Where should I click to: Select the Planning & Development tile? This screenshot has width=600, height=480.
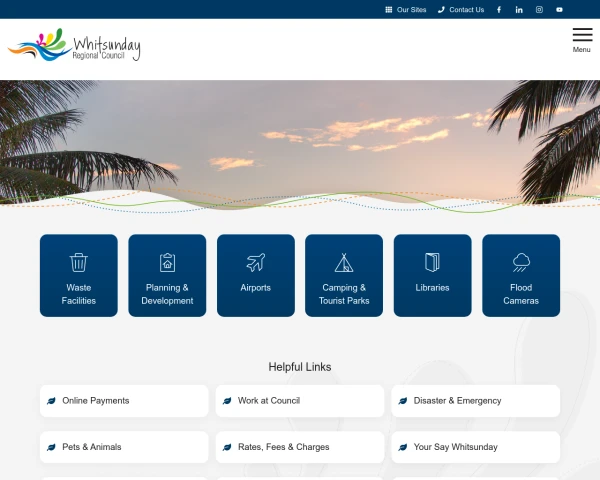click(x=167, y=275)
